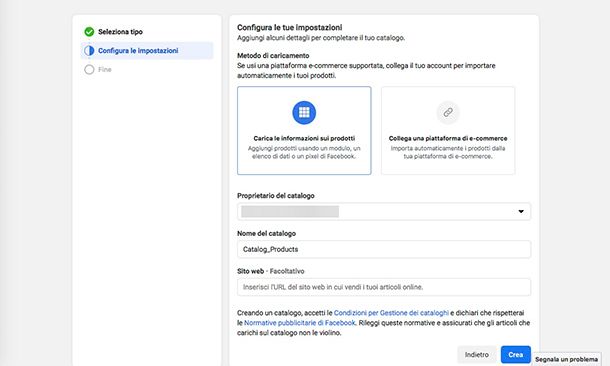
Task: Click Segnala un problema
Action: (x=566, y=359)
